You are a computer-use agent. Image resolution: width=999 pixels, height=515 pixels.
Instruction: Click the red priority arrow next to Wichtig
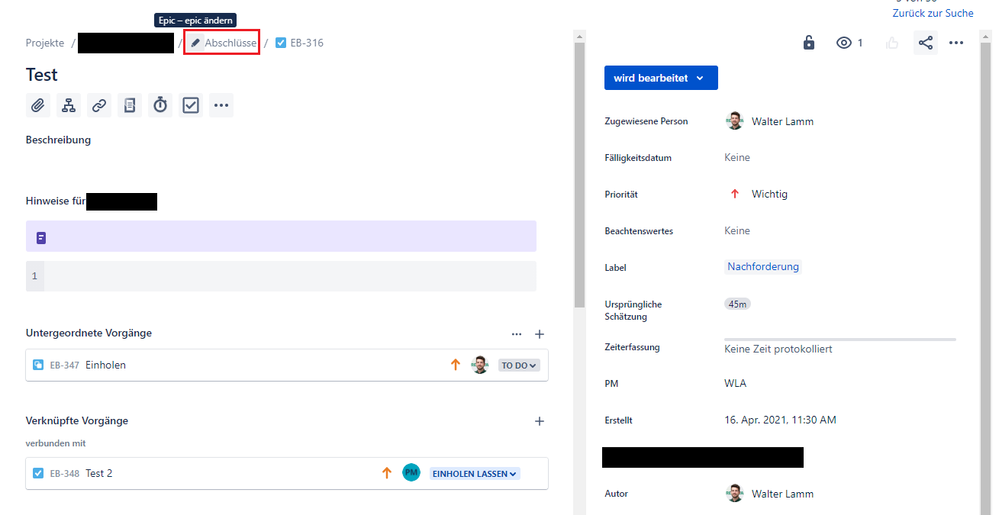[x=735, y=194]
